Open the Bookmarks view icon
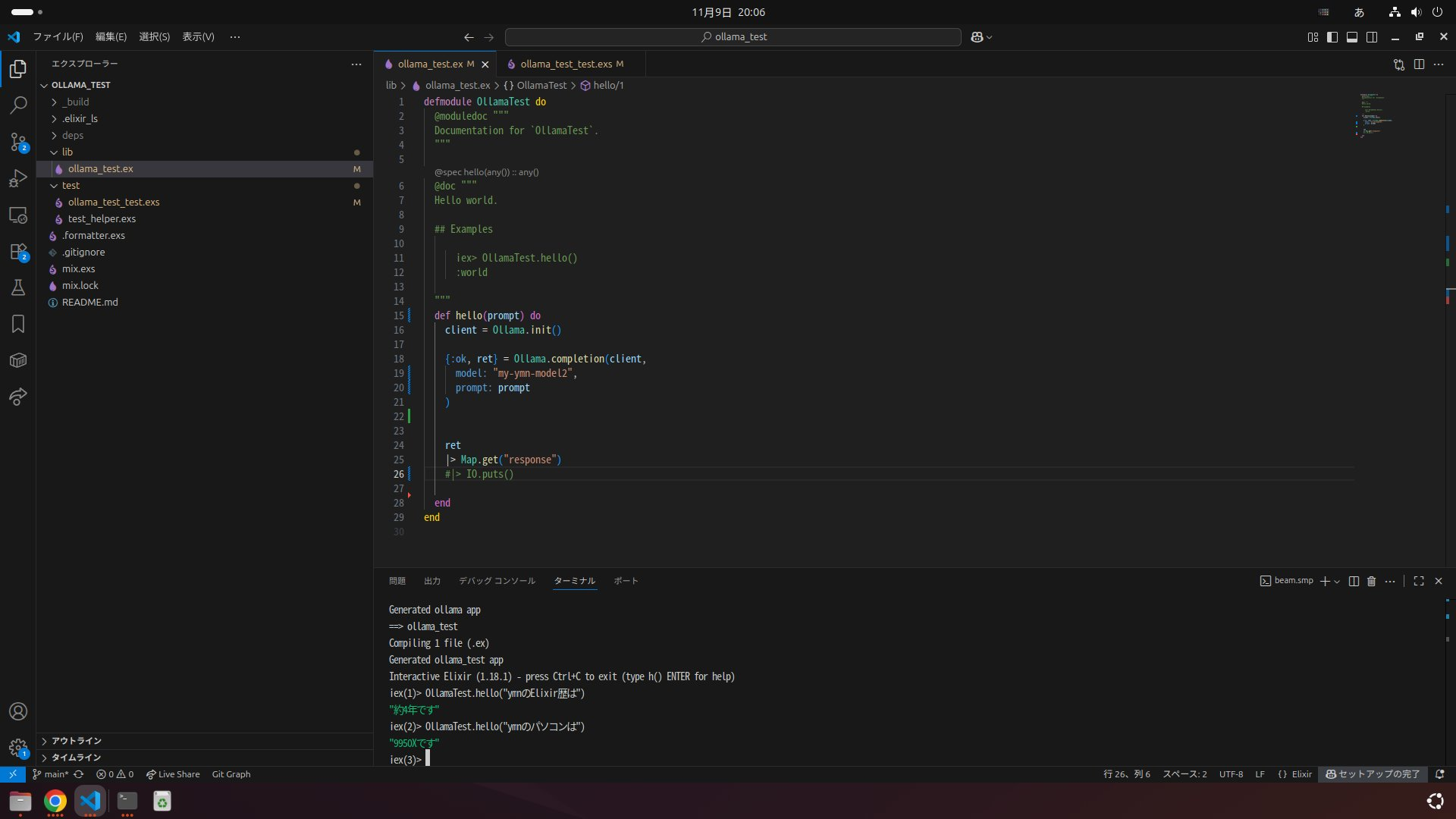This screenshot has width=1456, height=819. (18, 324)
